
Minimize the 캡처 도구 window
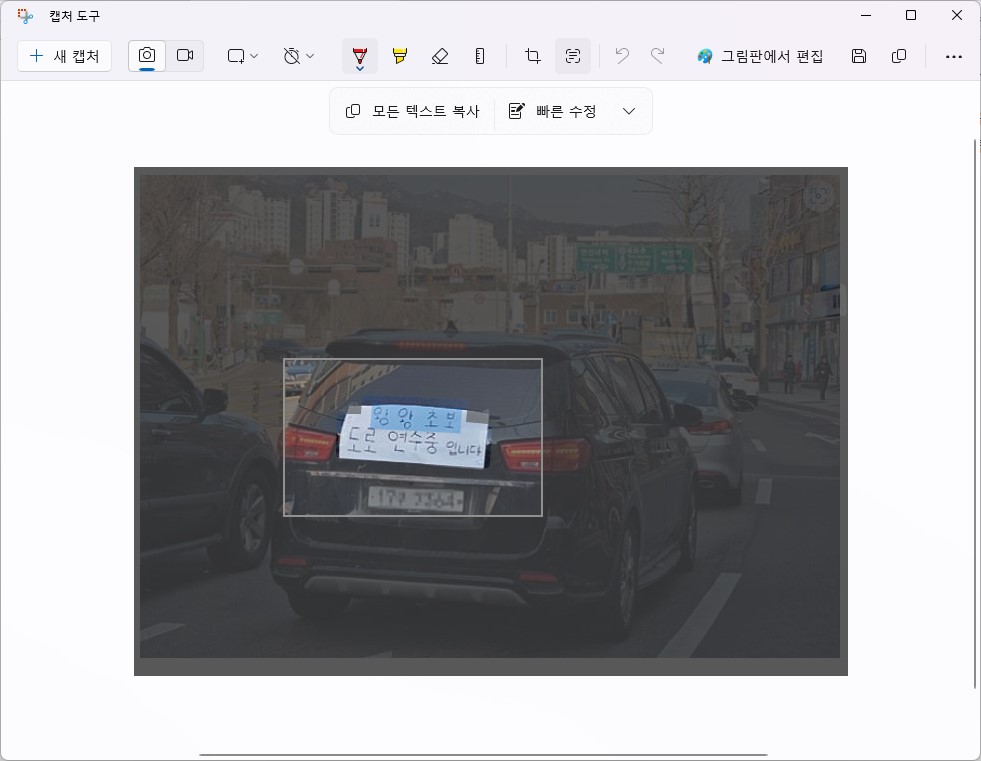click(866, 16)
